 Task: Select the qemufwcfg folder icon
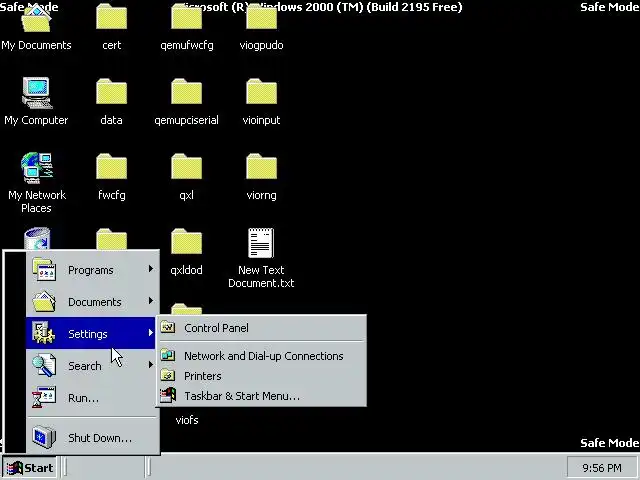(187, 17)
